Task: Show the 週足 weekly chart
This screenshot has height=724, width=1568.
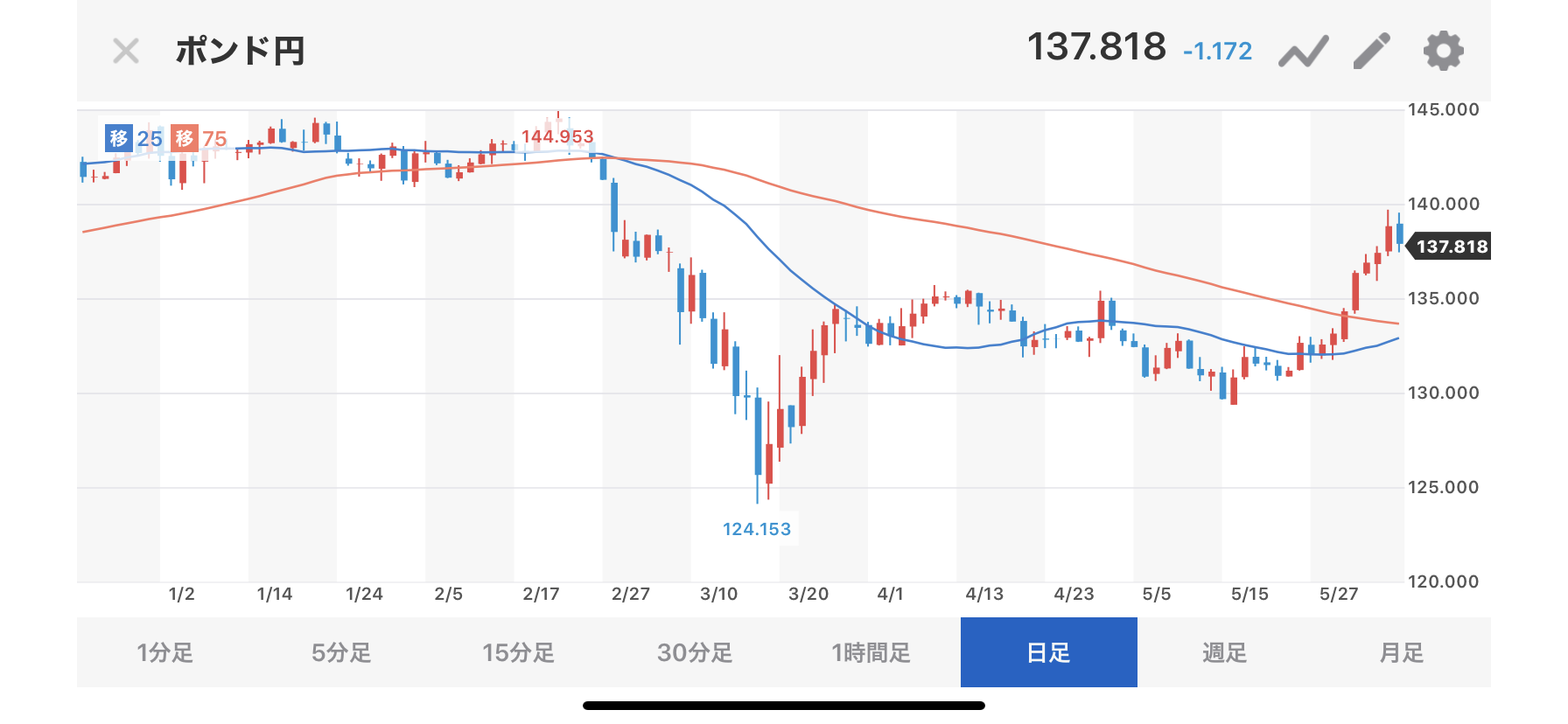Action: click(x=1225, y=652)
